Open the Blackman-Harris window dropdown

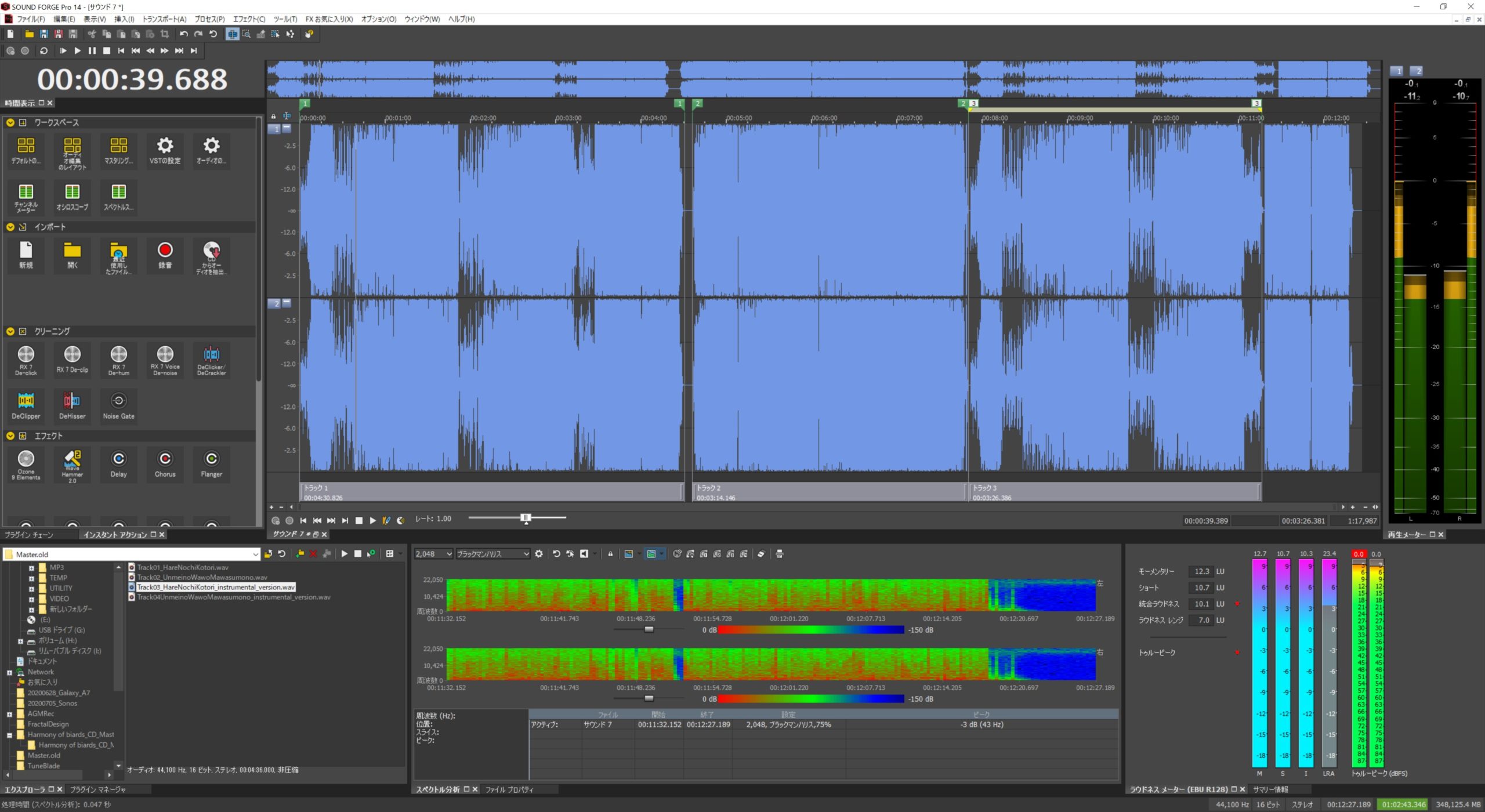[x=492, y=554]
